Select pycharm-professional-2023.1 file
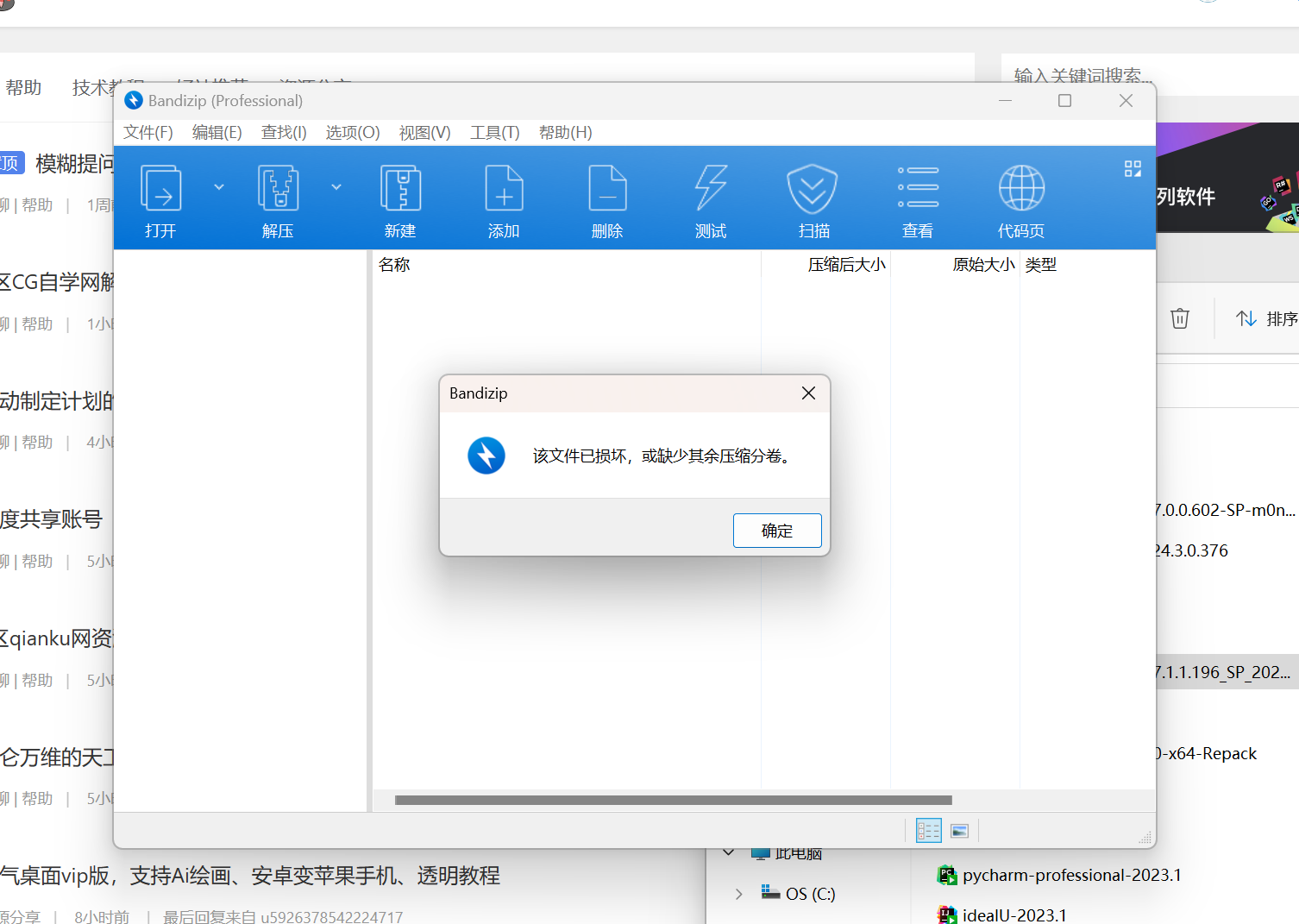The width and height of the screenshot is (1299, 924). [x=1059, y=875]
